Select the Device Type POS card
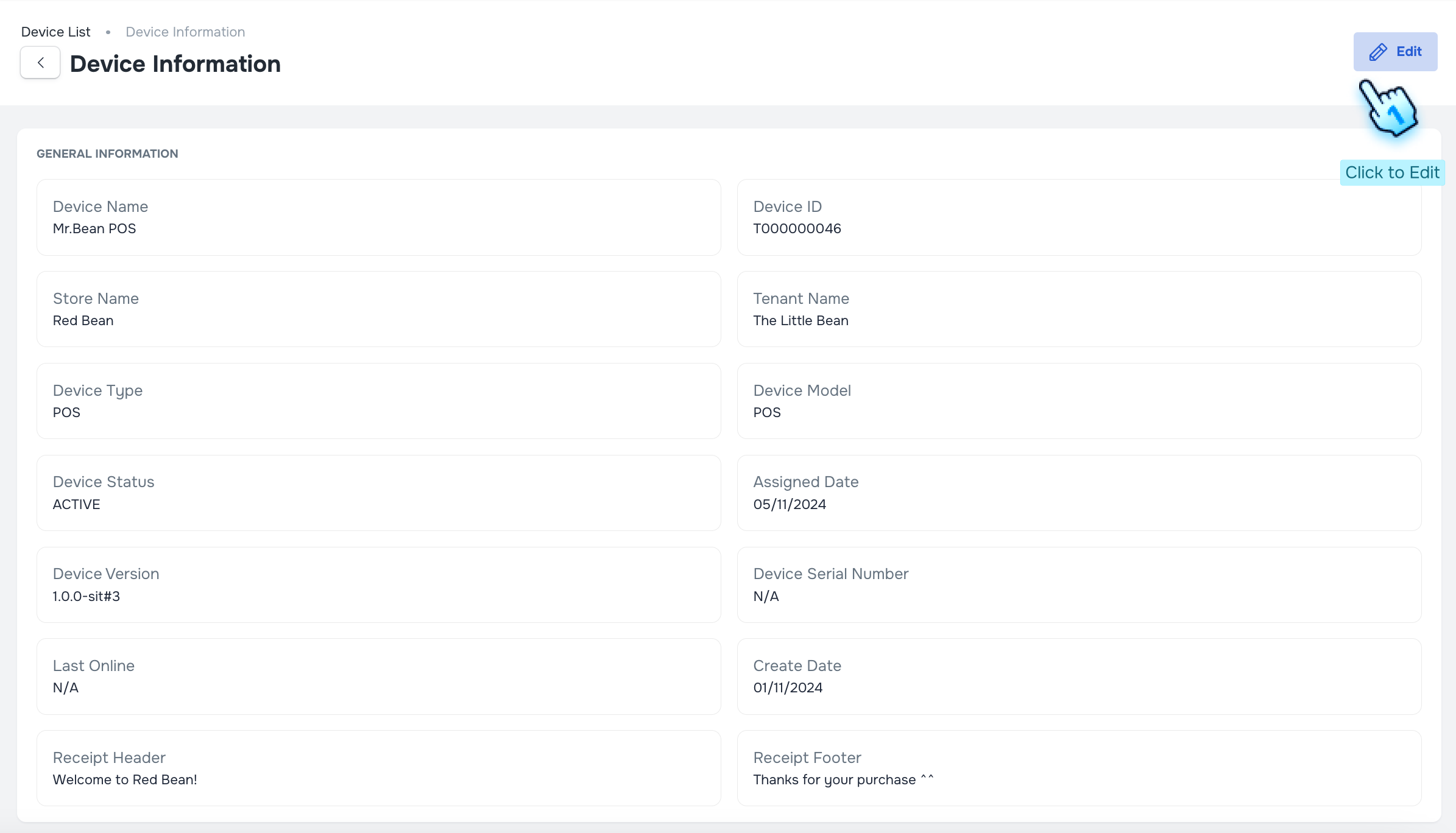 point(378,401)
